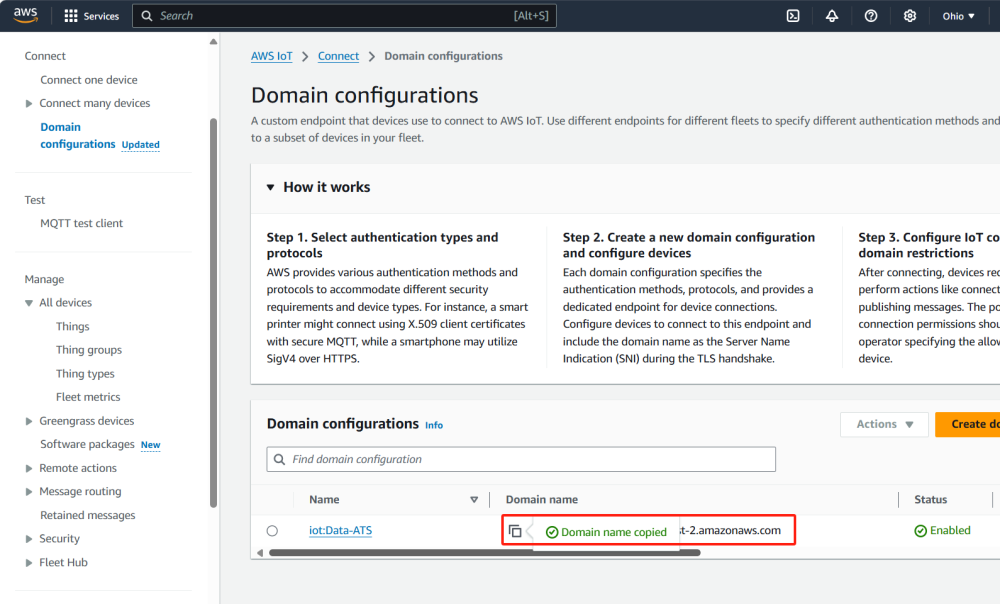The height and width of the screenshot is (604, 1000).
Task: Click the Connect breadcrumb link
Action: pos(338,56)
